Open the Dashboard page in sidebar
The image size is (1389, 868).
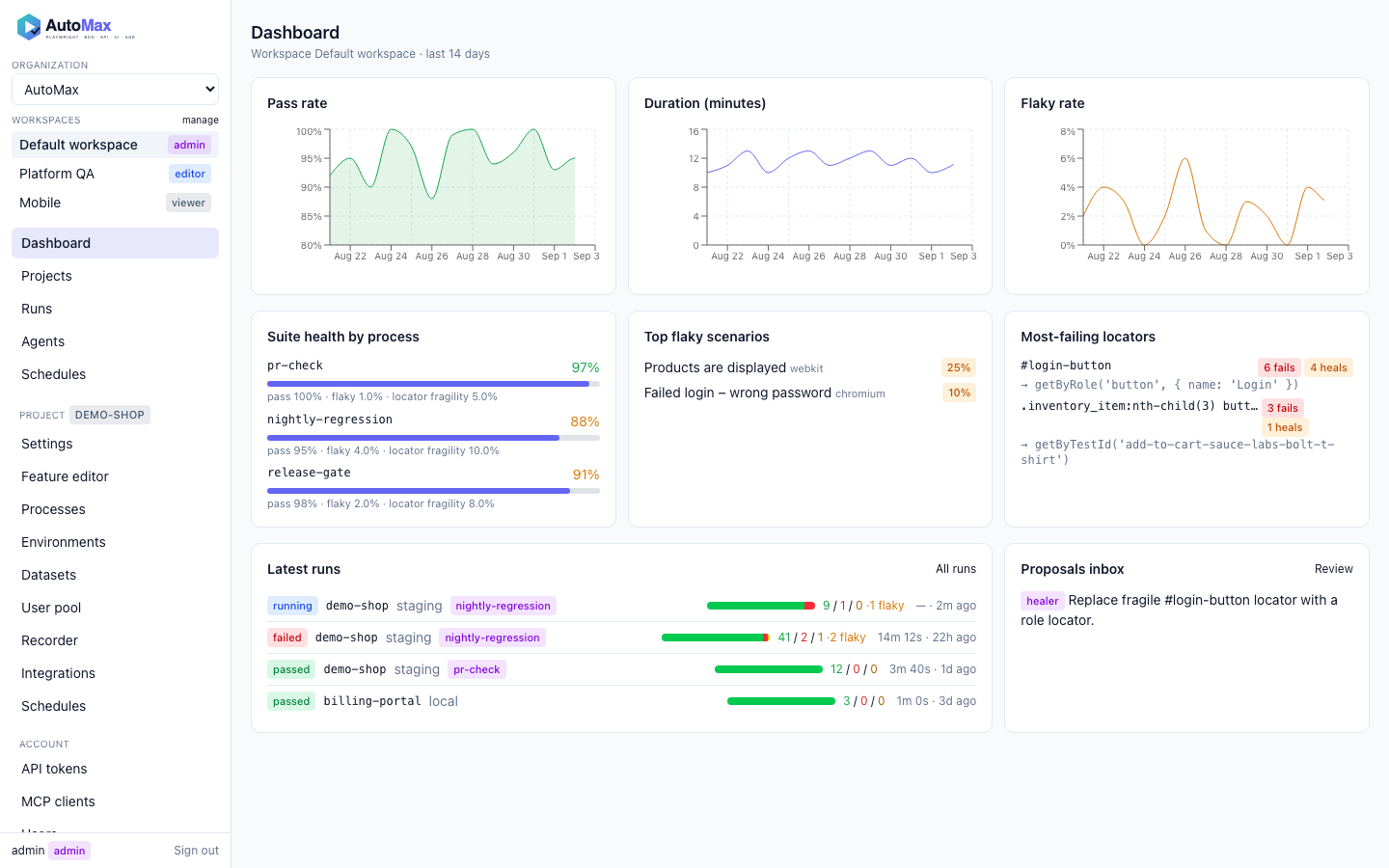point(115,243)
